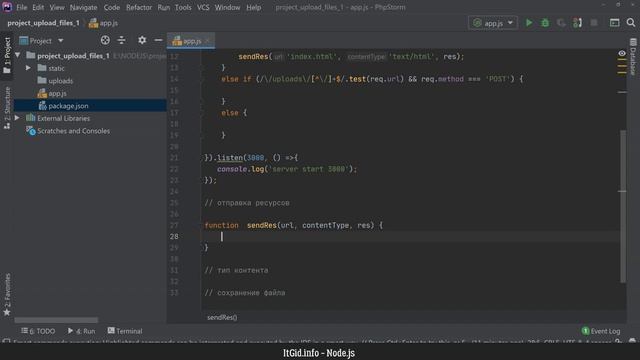Open the Project tool window from the left stripe

coord(7,55)
